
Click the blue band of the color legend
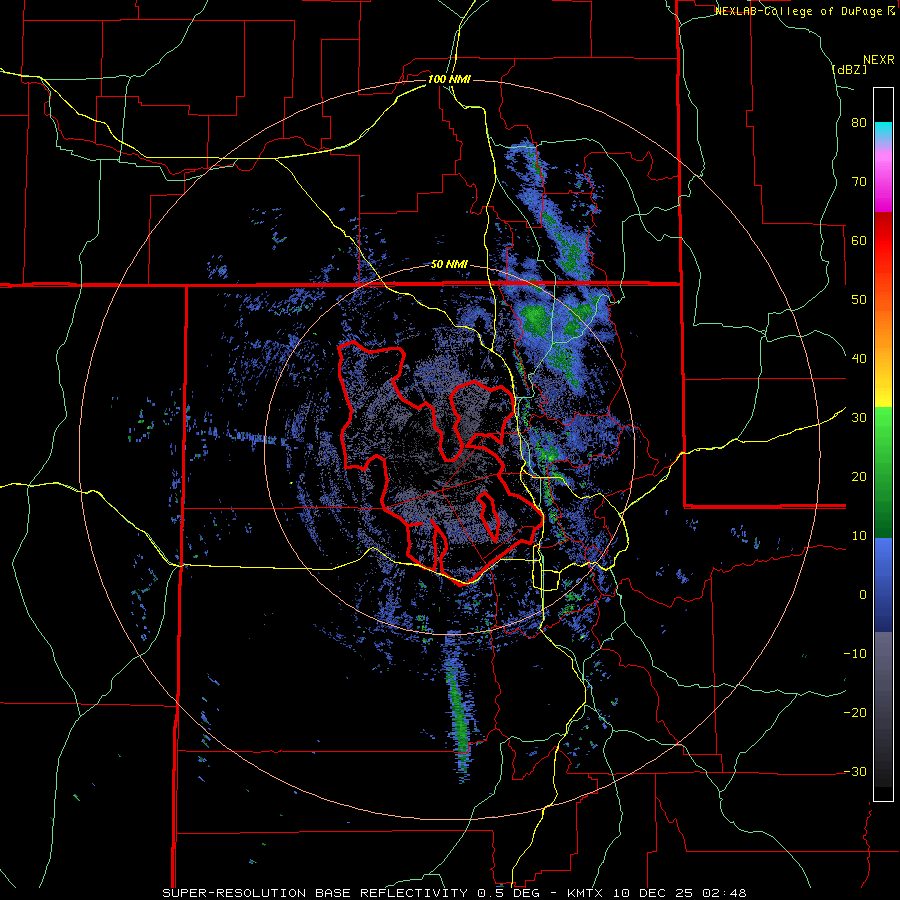point(883,585)
